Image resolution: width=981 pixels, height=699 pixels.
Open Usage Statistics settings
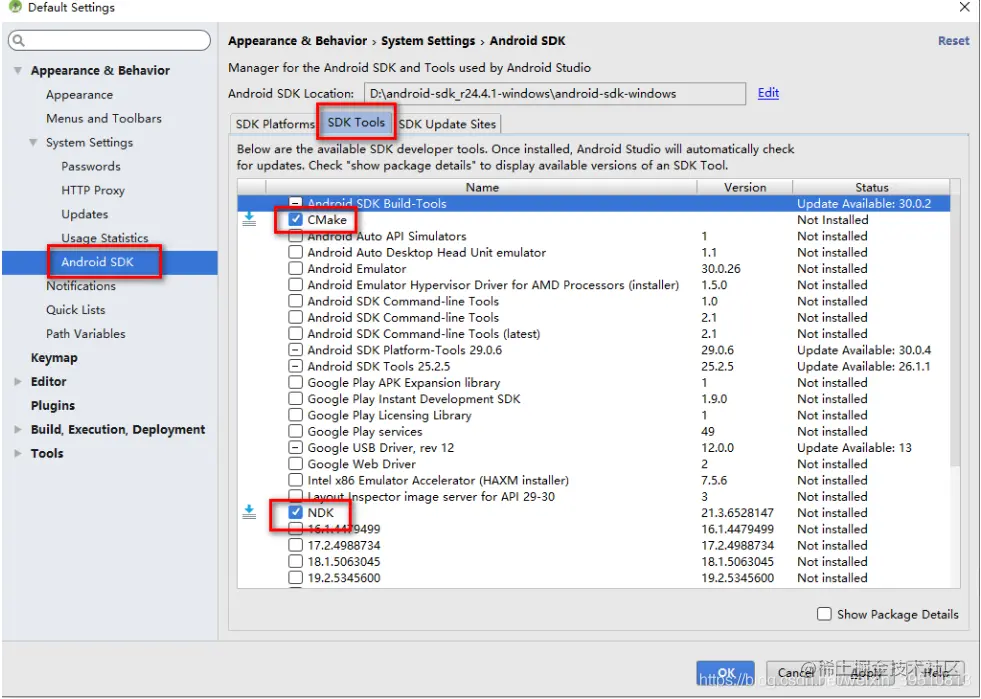(104, 238)
